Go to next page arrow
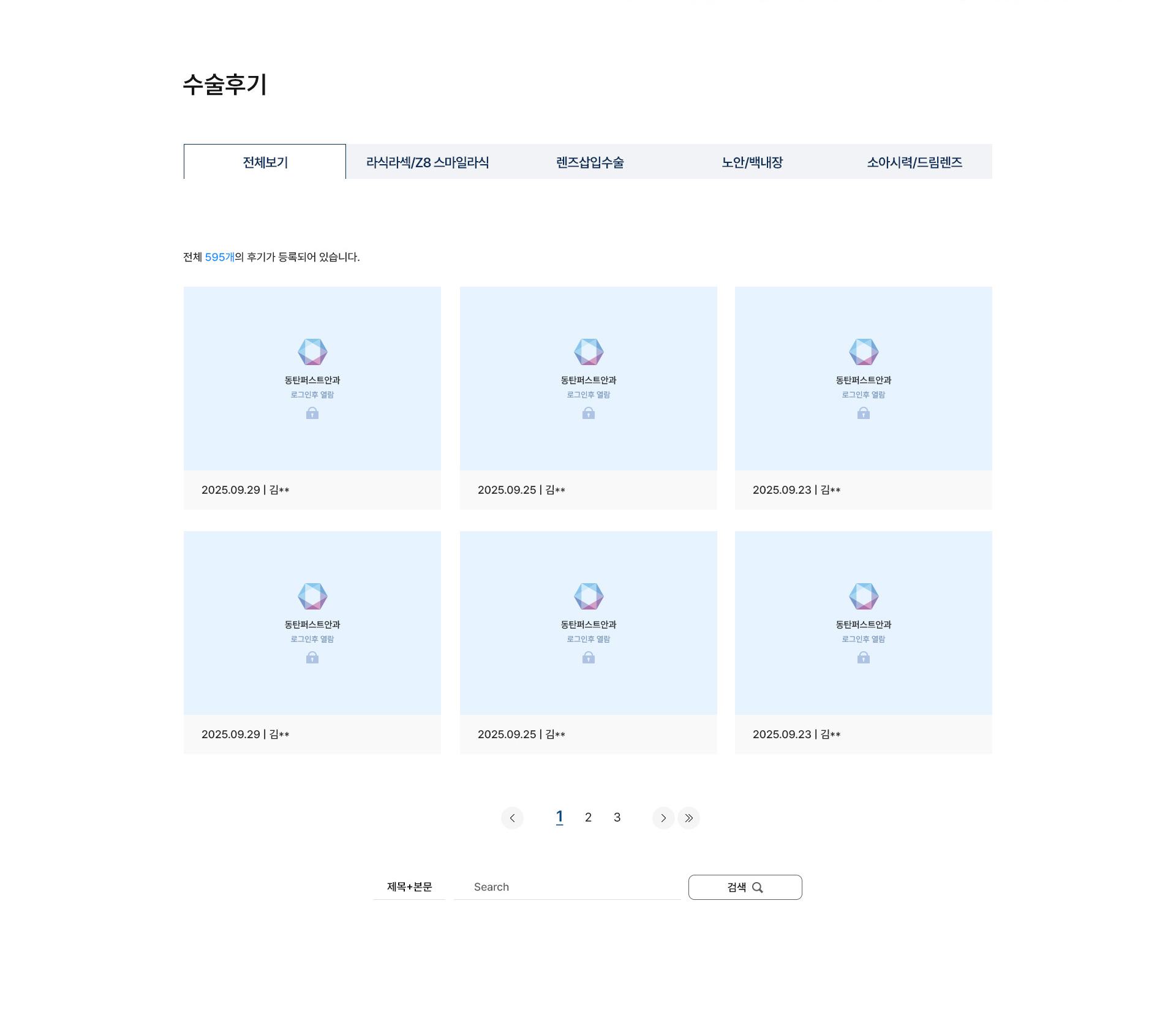The height and width of the screenshot is (1023, 1176). pos(663,818)
